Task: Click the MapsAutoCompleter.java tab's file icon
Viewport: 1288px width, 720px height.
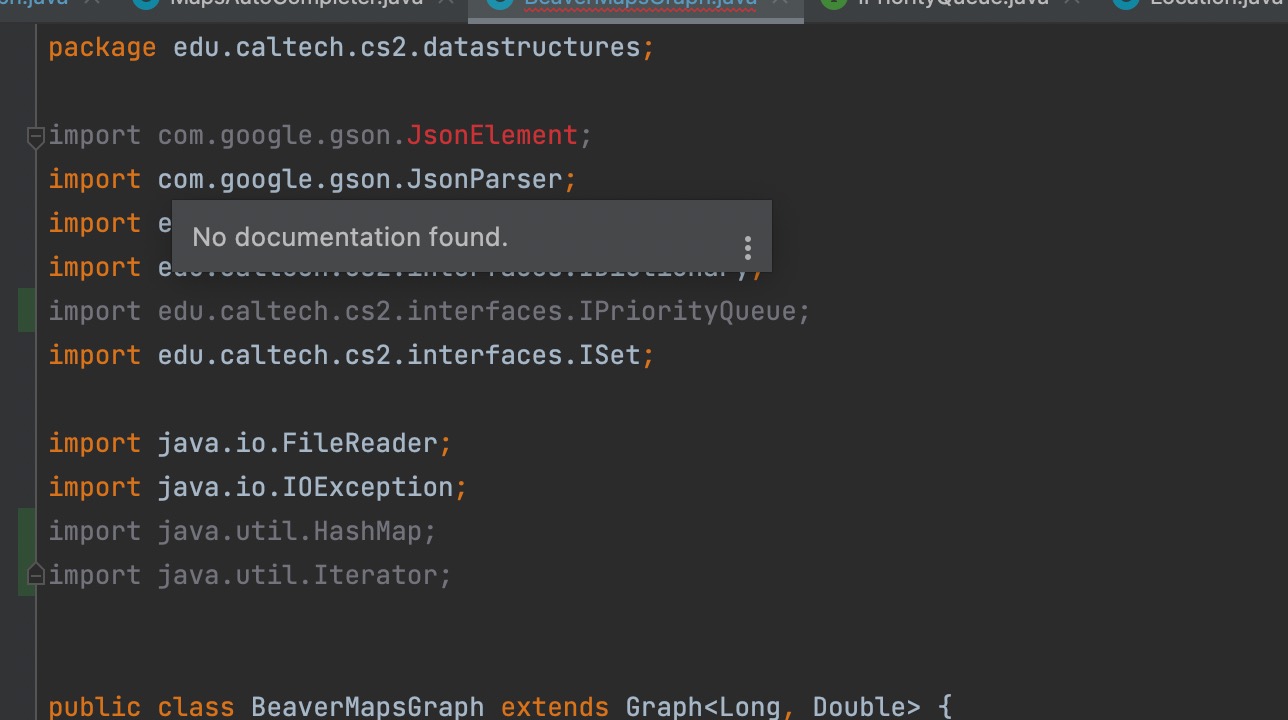Action: pos(146,3)
